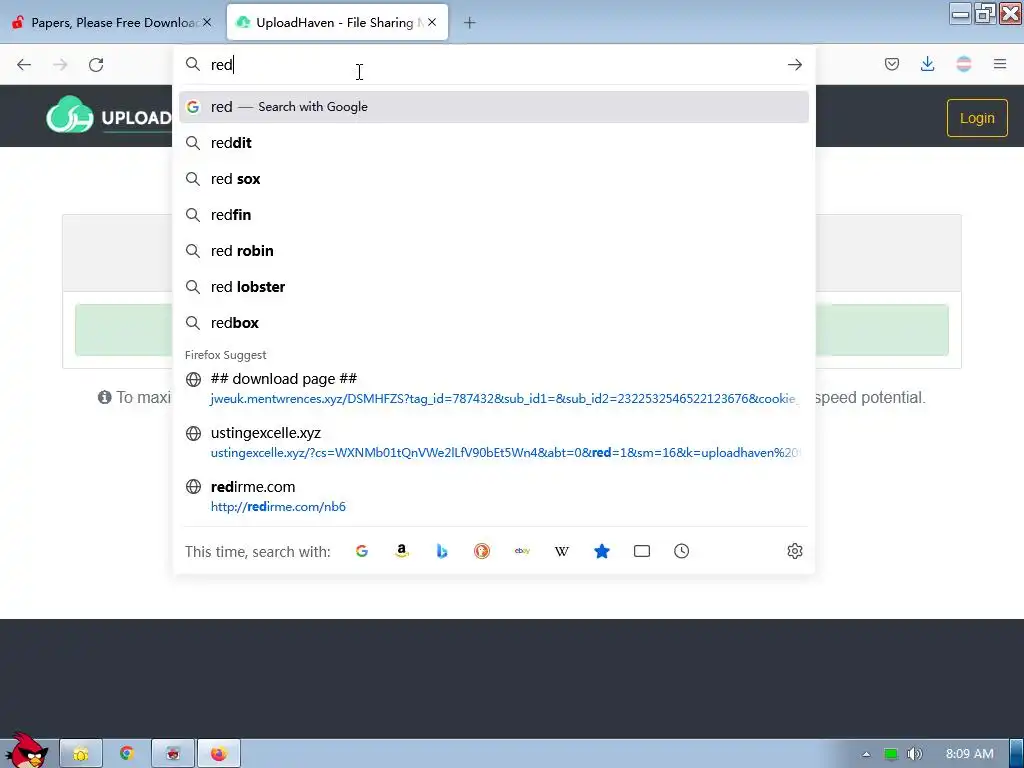Select the 'redfin' suggestion
Image resolution: width=1024 pixels, height=768 pixels.
pyautogui.click(x=494, y=215)
